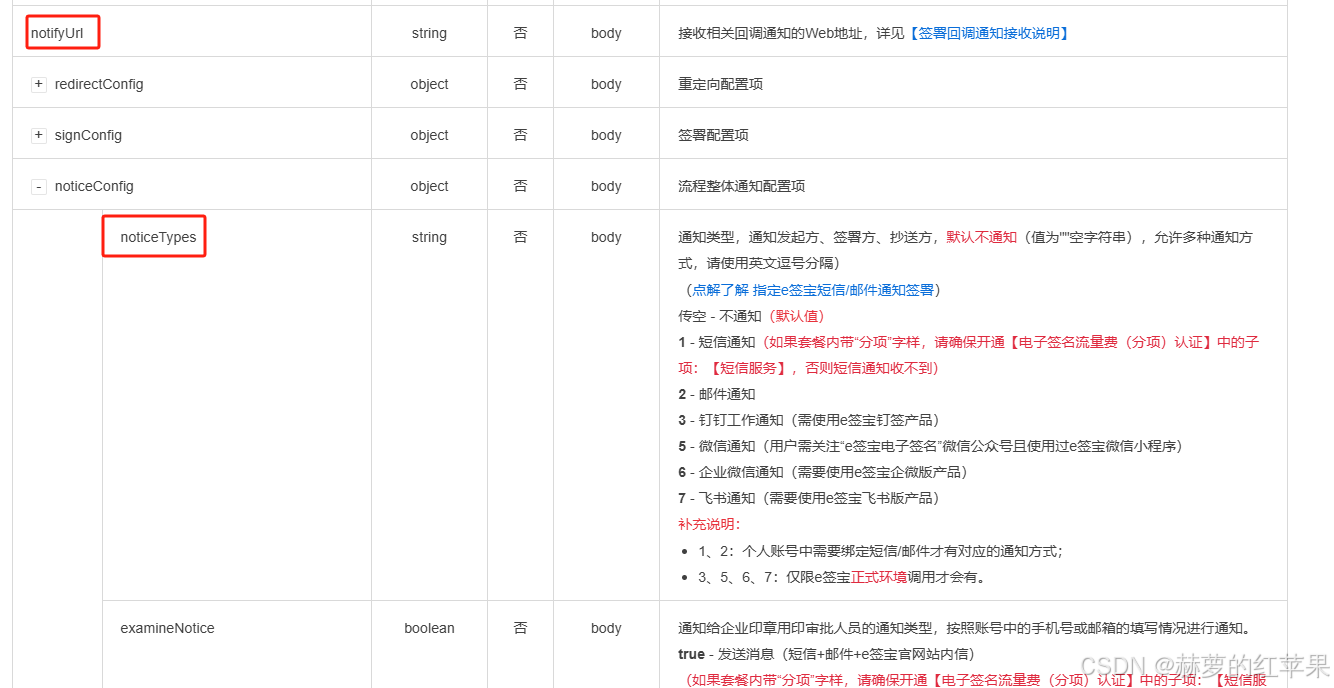
Task: Click the 'true - 发送消息' line
Action: (826, 654)
